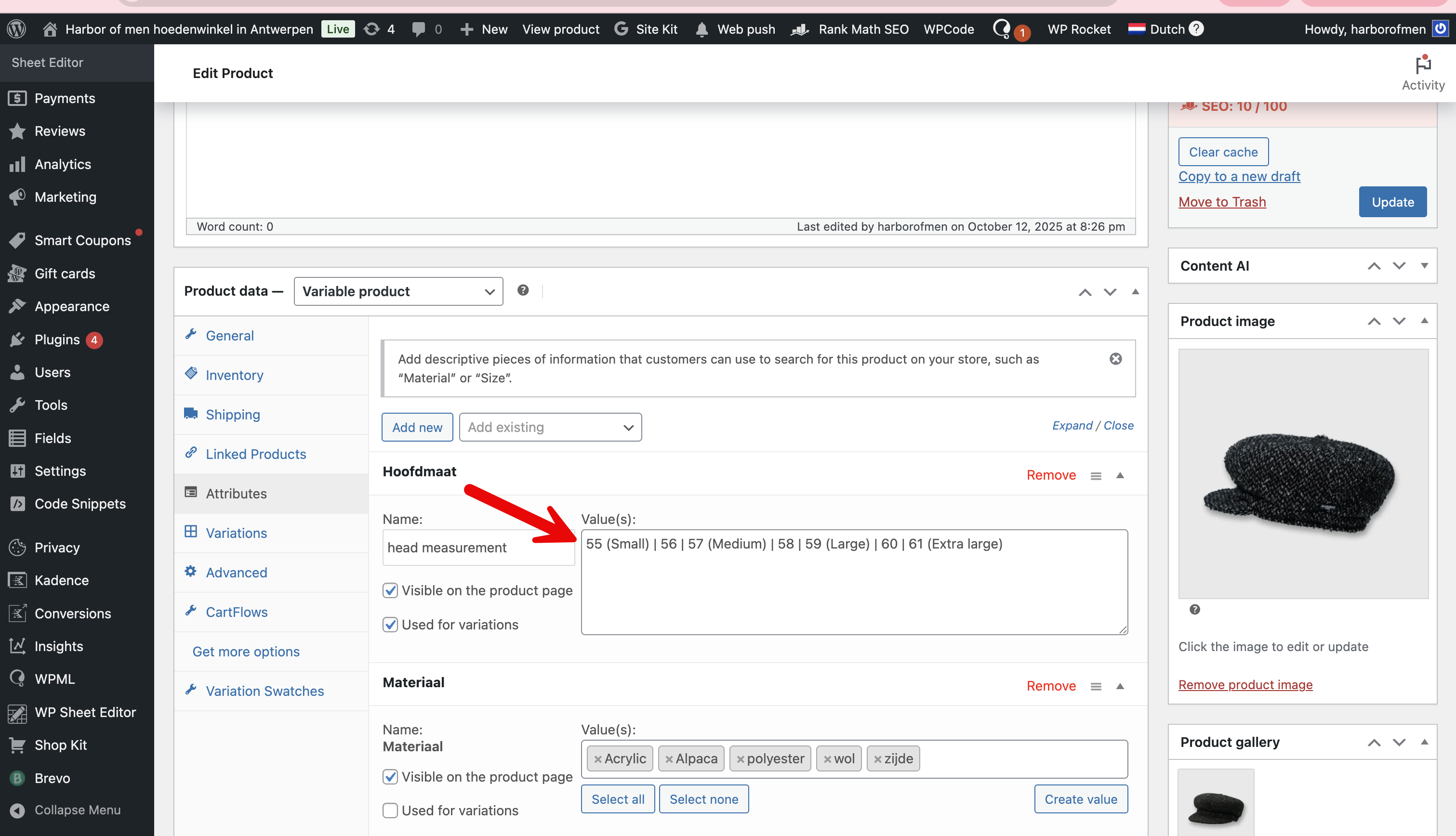
Task: Remove the Alpaca material tag
Action: pyautogui.click(x=669, y=759)
